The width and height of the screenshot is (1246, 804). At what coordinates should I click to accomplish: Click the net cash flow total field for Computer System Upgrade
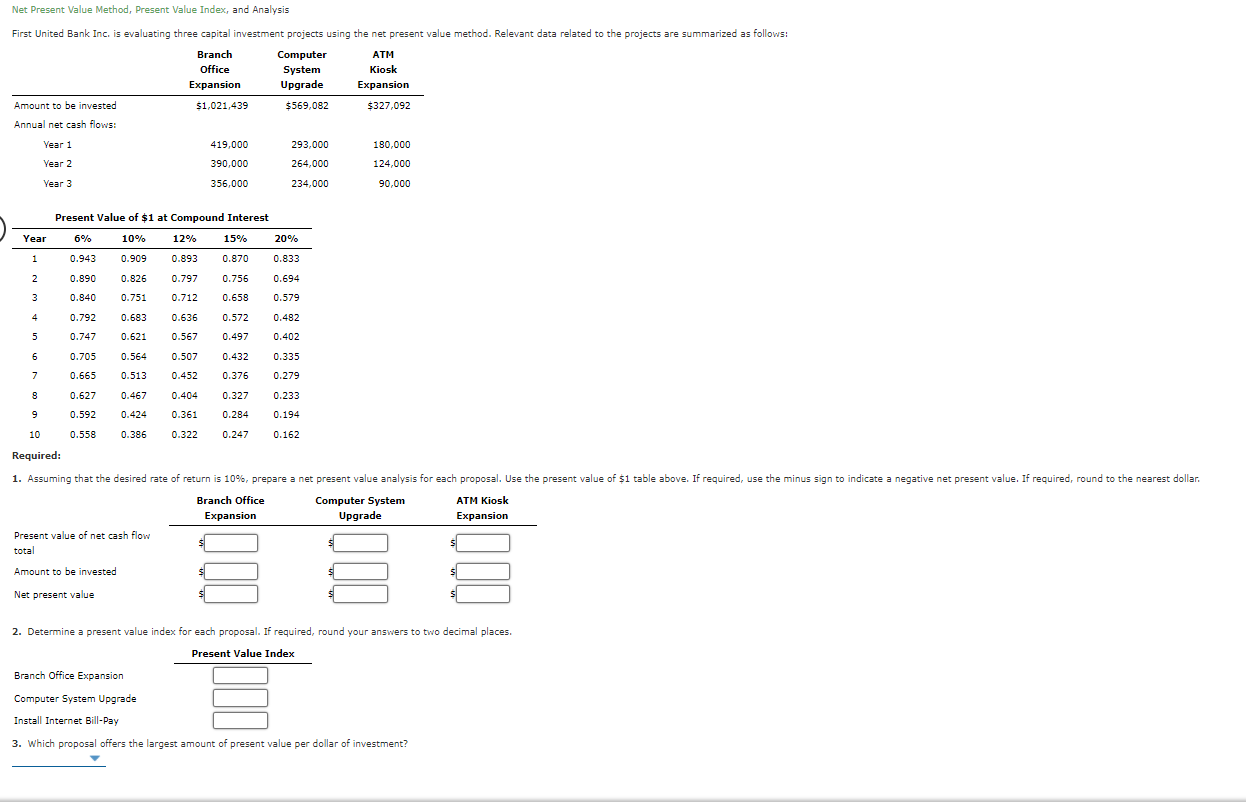360,542
